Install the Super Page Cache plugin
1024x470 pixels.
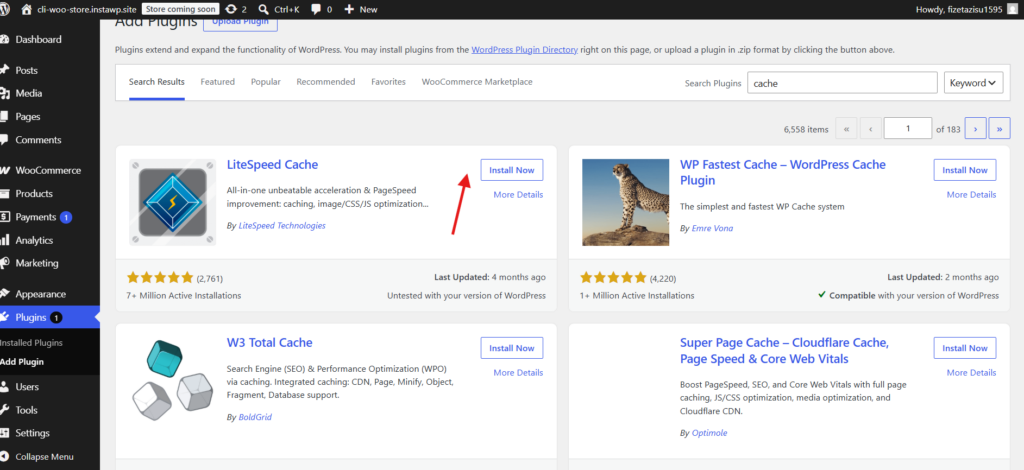pos(965,348)
